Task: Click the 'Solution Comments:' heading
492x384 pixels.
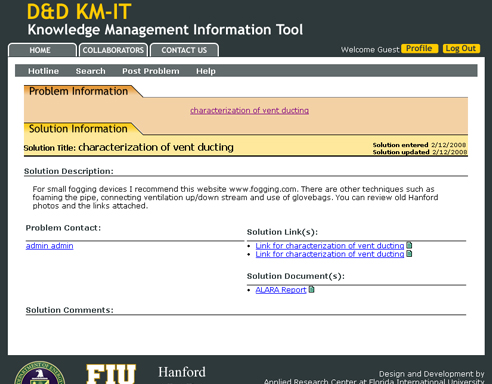Action: pyautogui.click(x=70, y=310)
